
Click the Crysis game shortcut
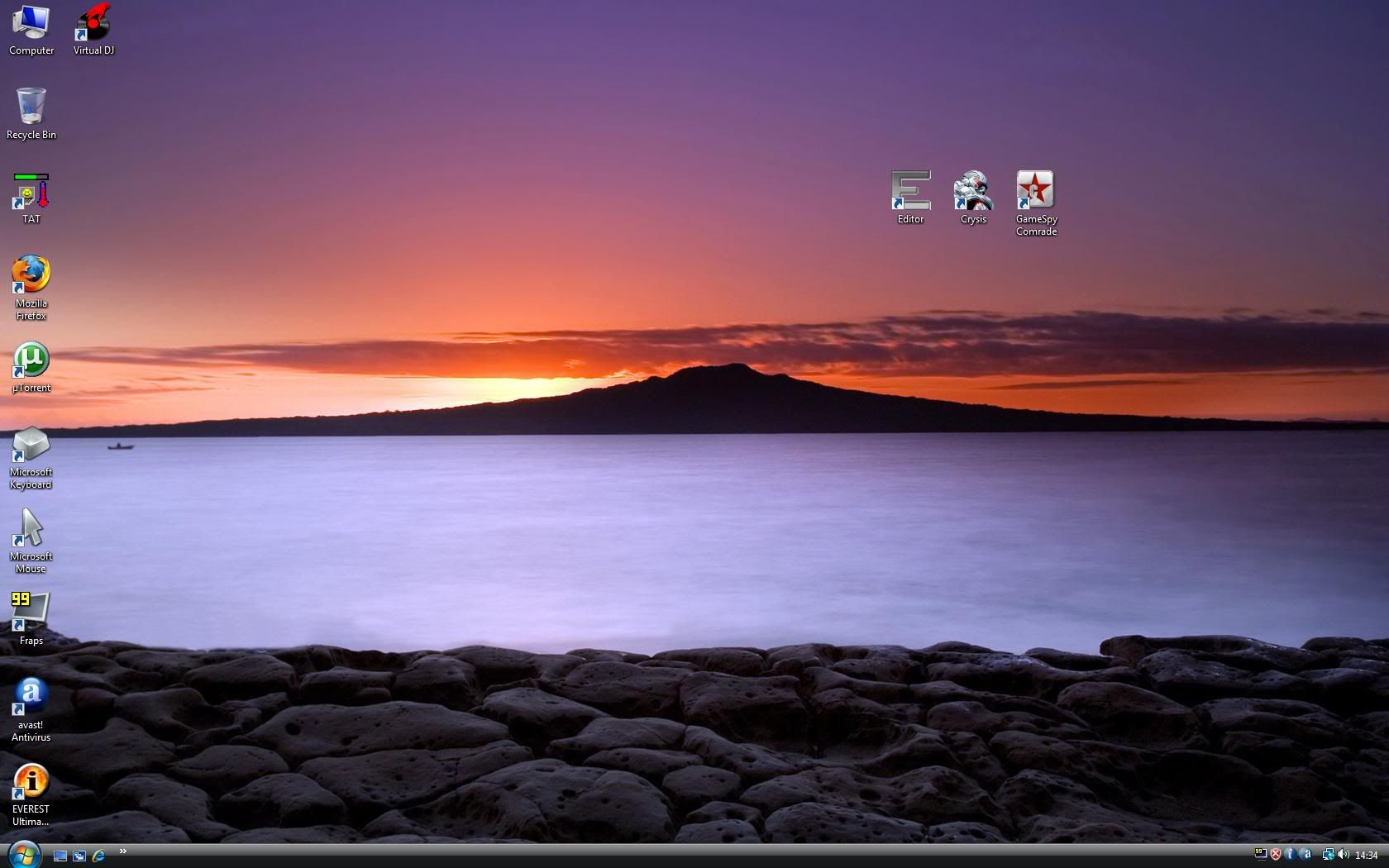click(973, 197)
